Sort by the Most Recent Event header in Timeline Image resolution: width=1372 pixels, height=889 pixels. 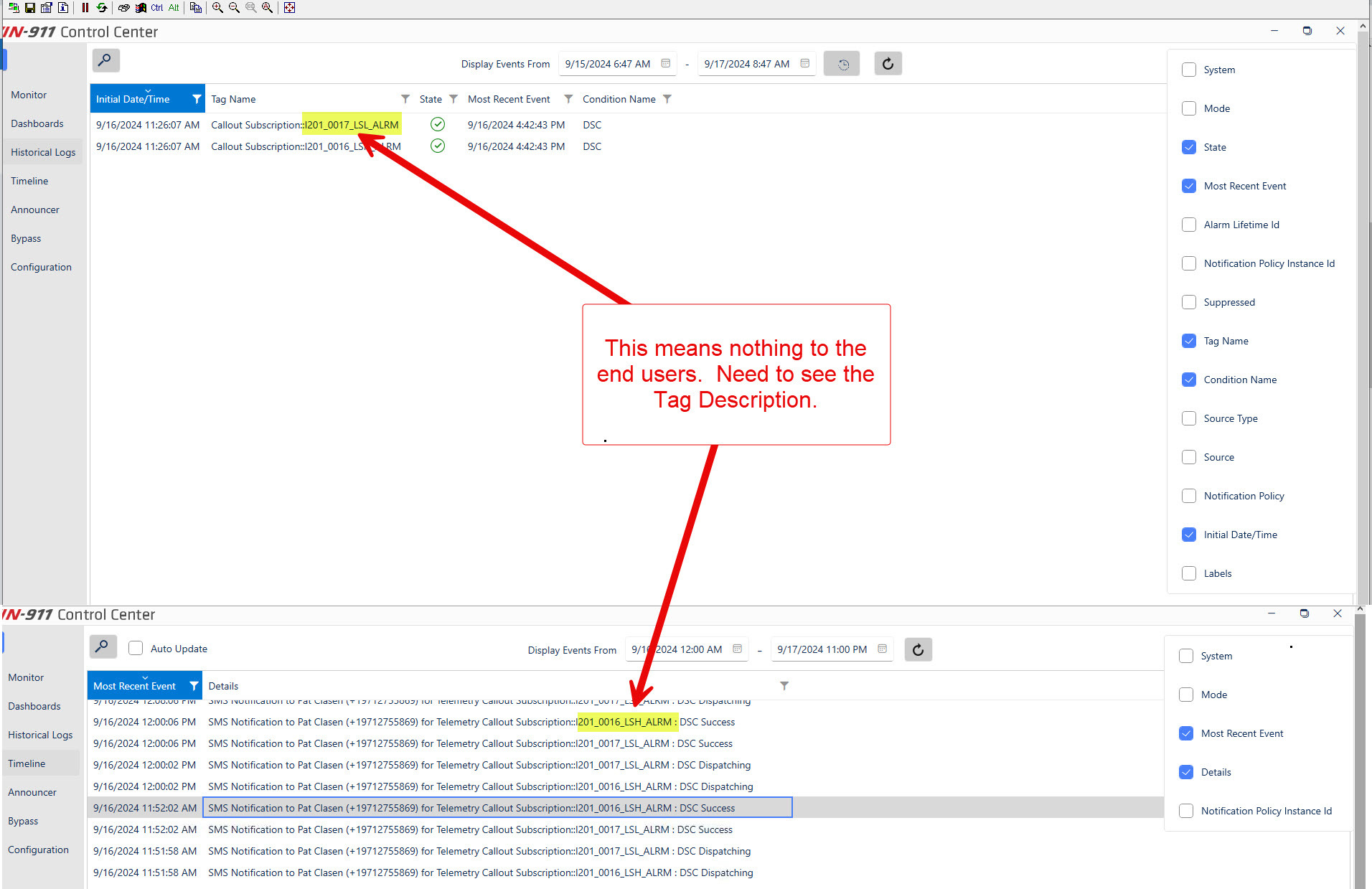click(x=135, y=686)
